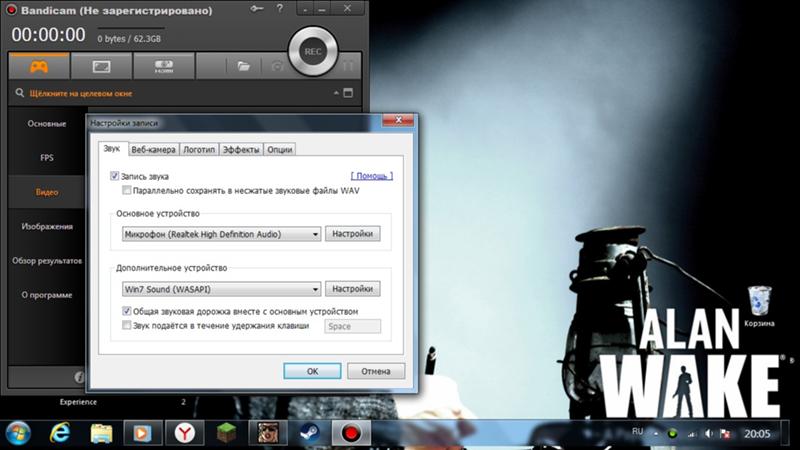The image size is (800, 450).
Task: Open the Recycle Bin desktop icon
Action: (759, 306)
